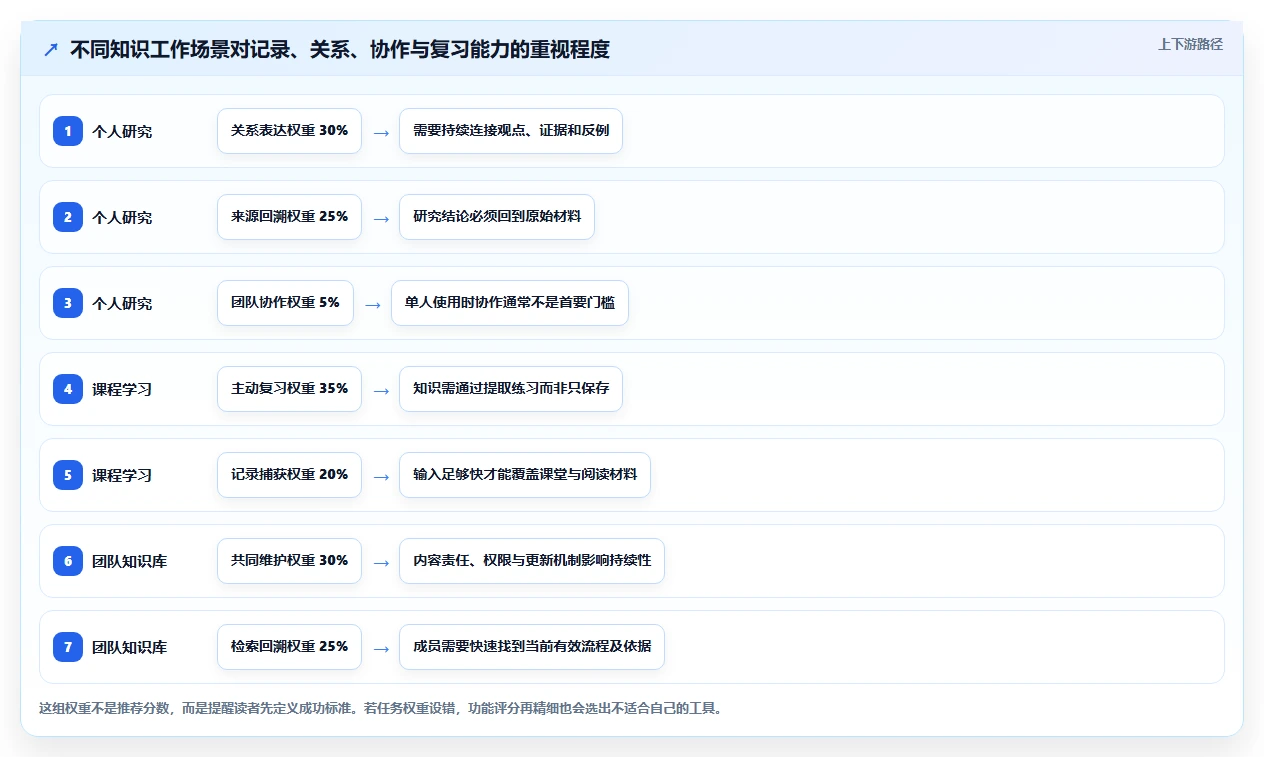Click the number 7 badge

coord(68,647)
